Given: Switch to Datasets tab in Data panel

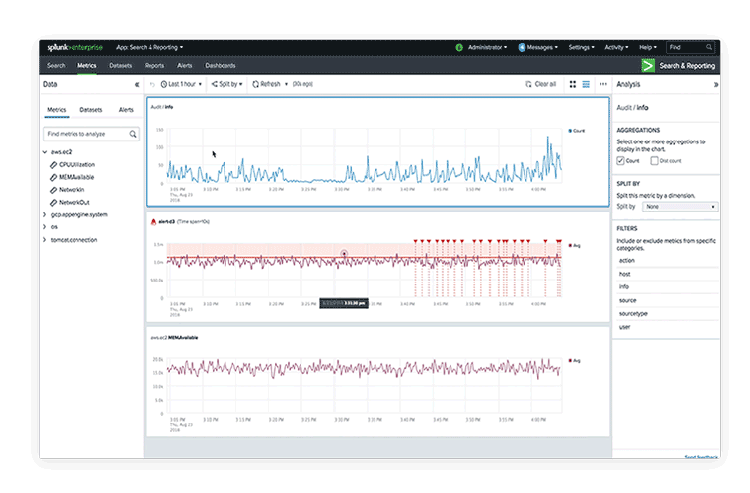Looking at the screenshot, I should click(x=90, y=109).
